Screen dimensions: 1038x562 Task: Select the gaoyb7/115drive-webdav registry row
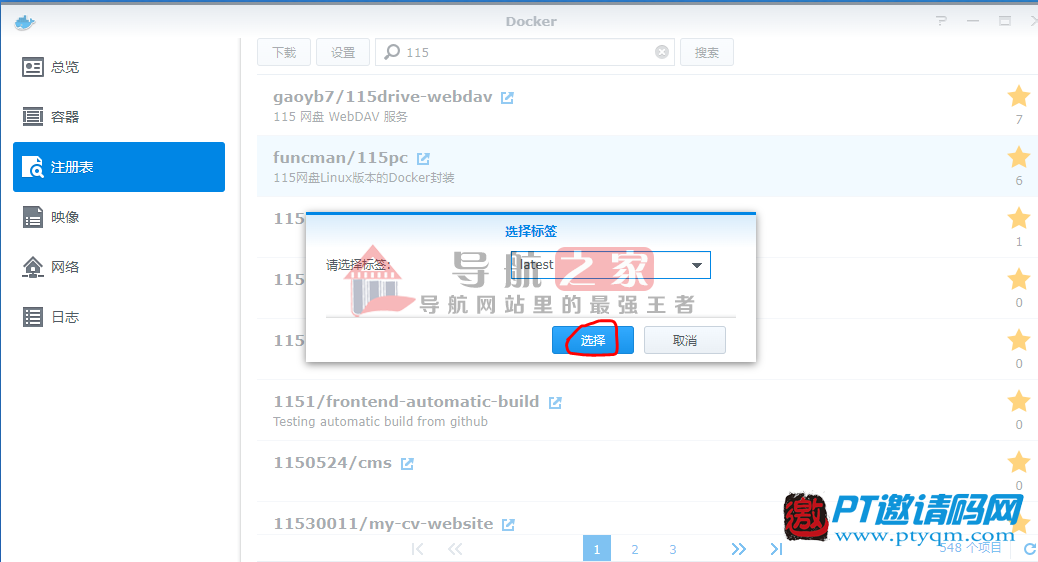click(647, 105)
